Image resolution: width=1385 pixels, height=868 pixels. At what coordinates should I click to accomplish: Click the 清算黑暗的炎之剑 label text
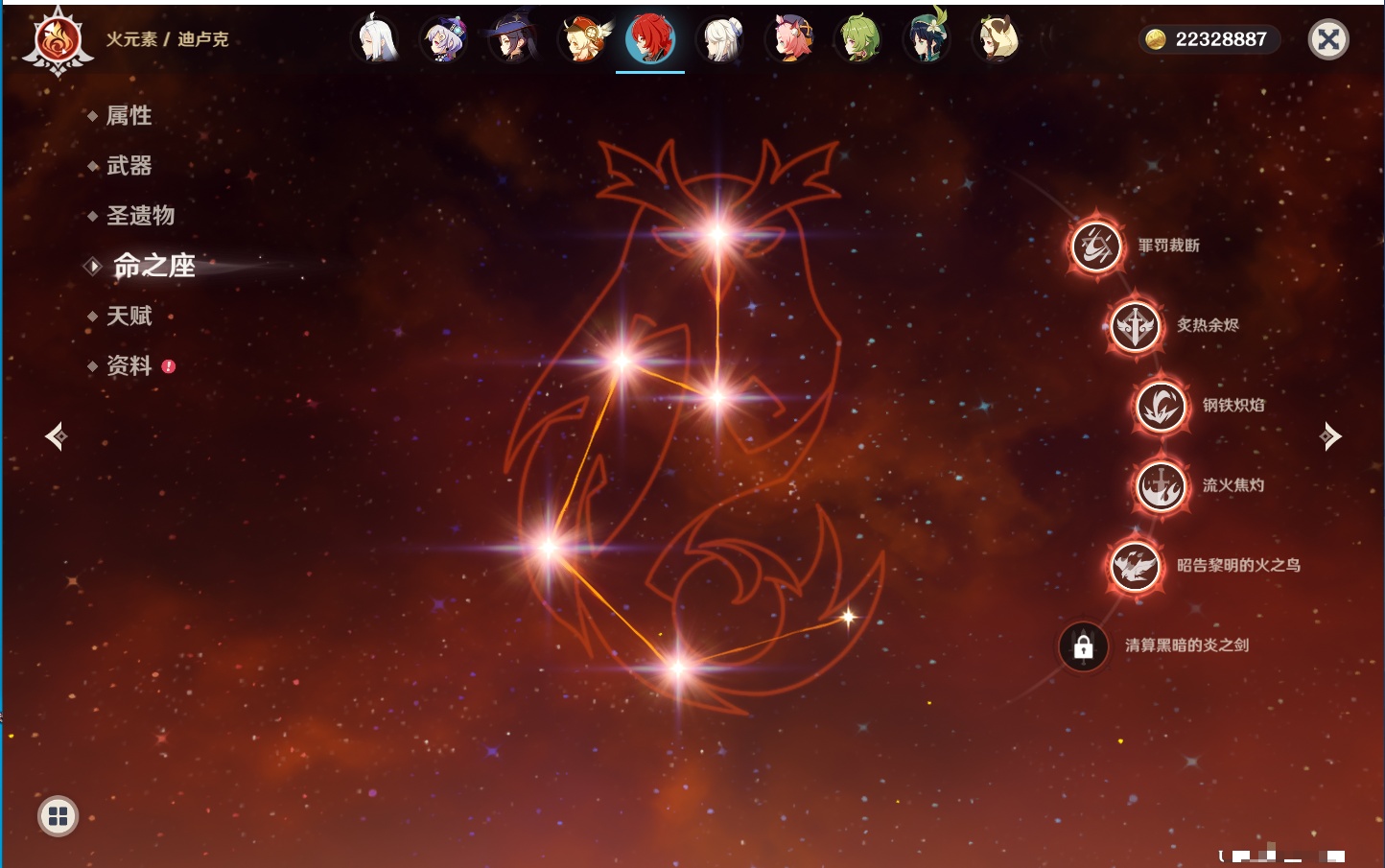(1187, 645)
